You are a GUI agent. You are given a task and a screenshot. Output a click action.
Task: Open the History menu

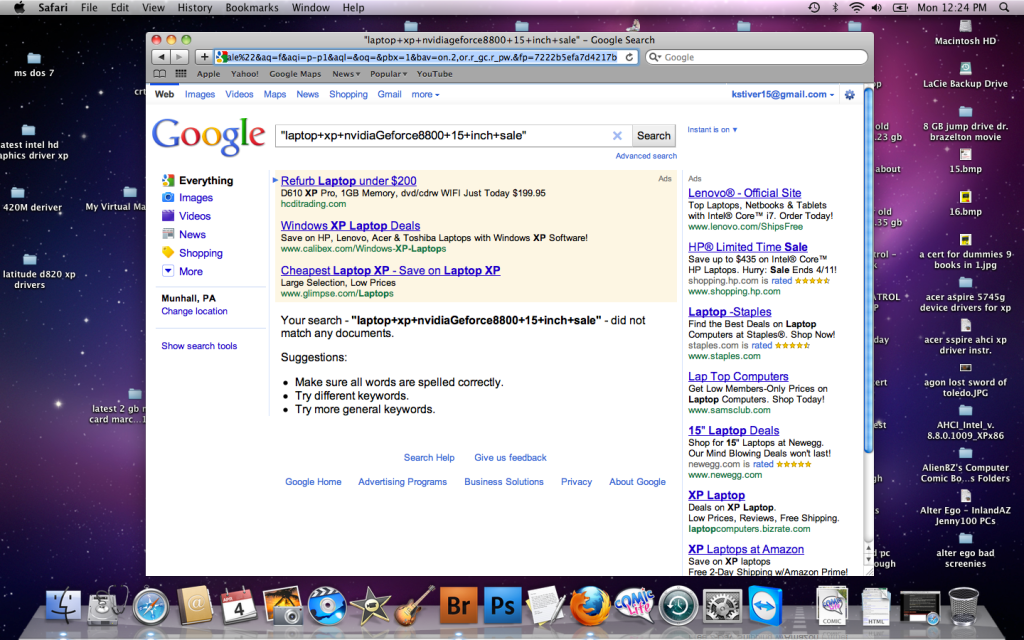pos(195,8)
